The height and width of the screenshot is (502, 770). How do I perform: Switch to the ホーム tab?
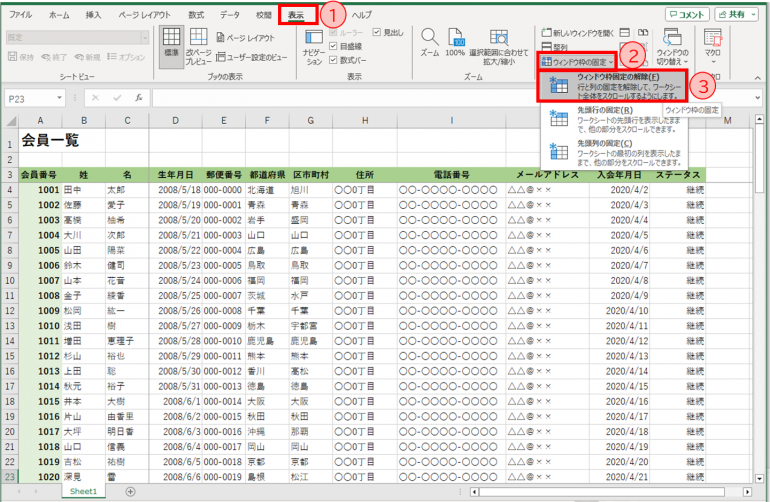click(59, 15)
